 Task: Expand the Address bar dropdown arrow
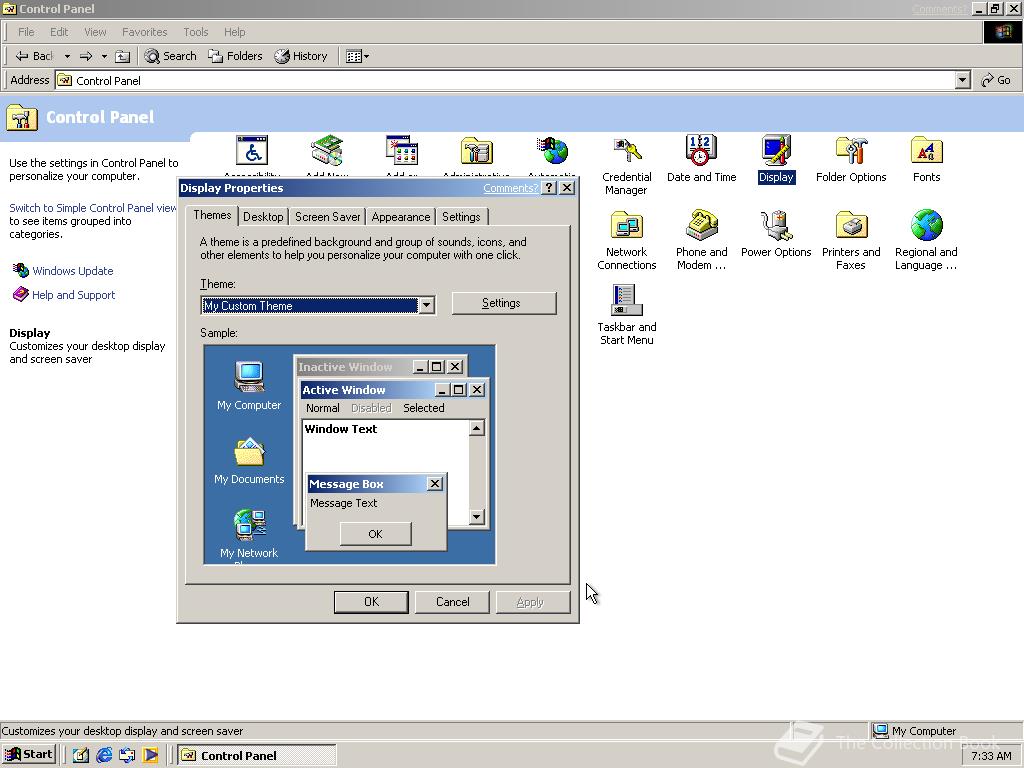click(x=962, y=80)
